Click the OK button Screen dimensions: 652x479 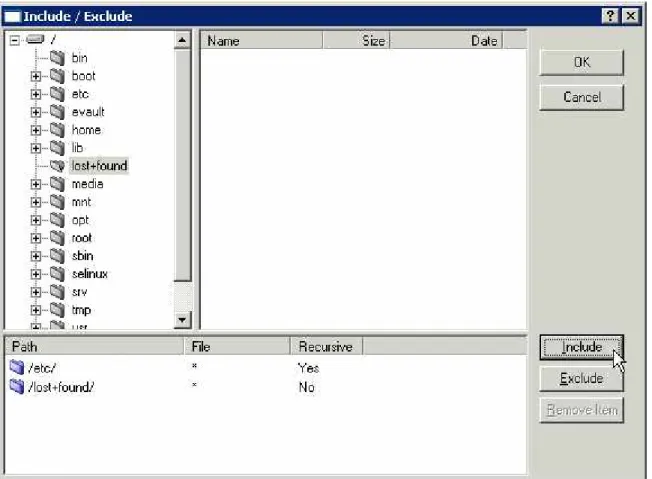582,62
